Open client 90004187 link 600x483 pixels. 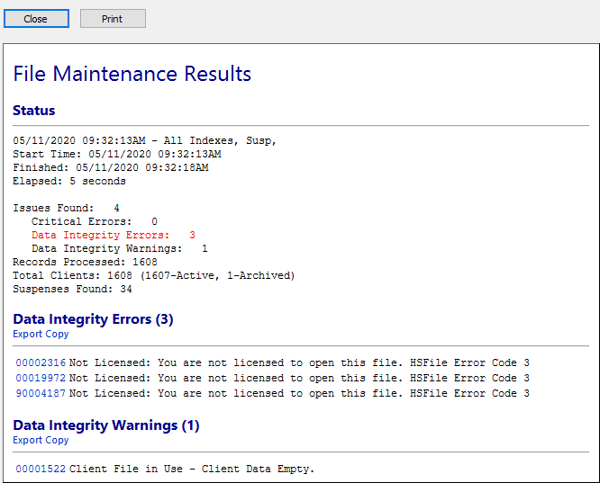tap(41, 393)
